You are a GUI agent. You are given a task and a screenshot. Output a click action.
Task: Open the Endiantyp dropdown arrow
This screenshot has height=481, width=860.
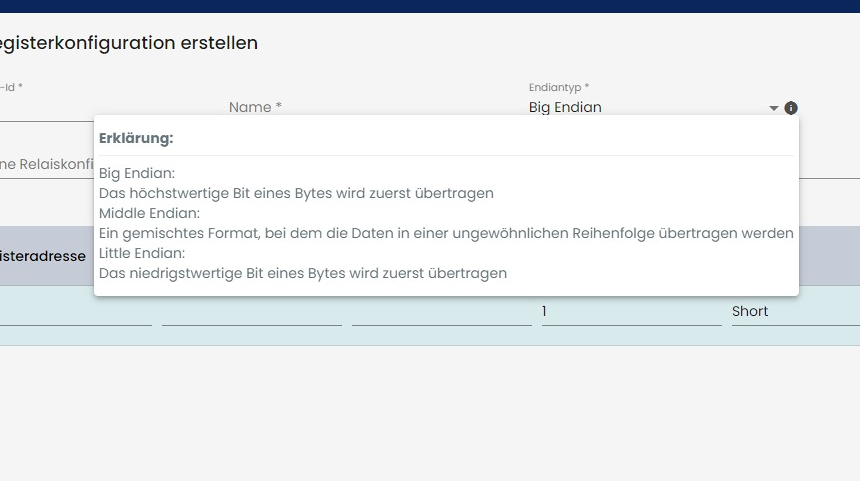[773, 108]
